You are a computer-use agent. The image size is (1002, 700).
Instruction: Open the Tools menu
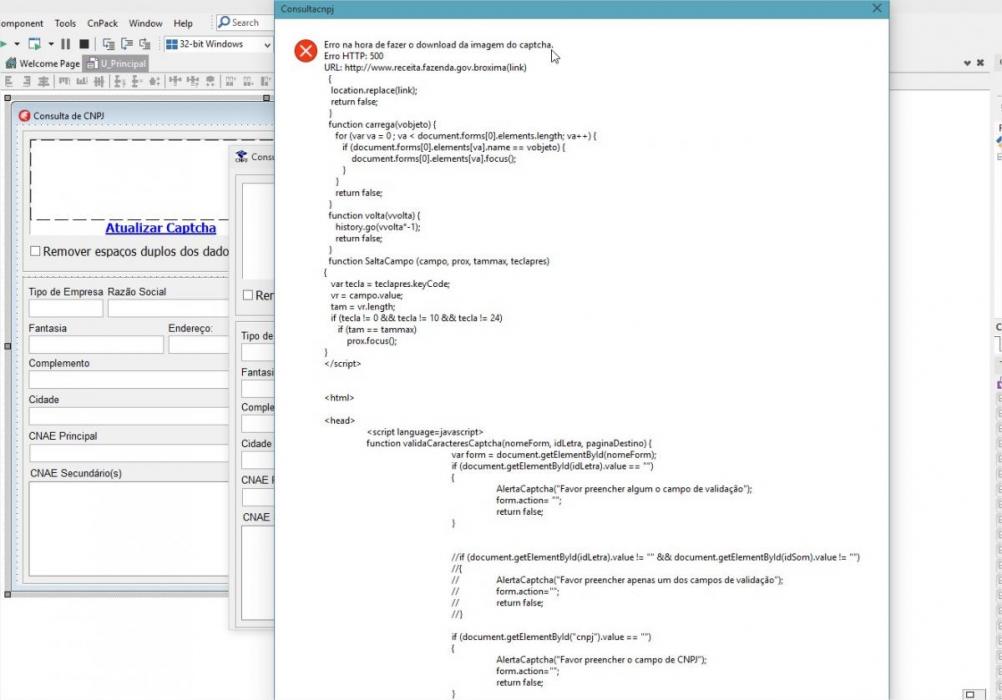pos(65,24)
